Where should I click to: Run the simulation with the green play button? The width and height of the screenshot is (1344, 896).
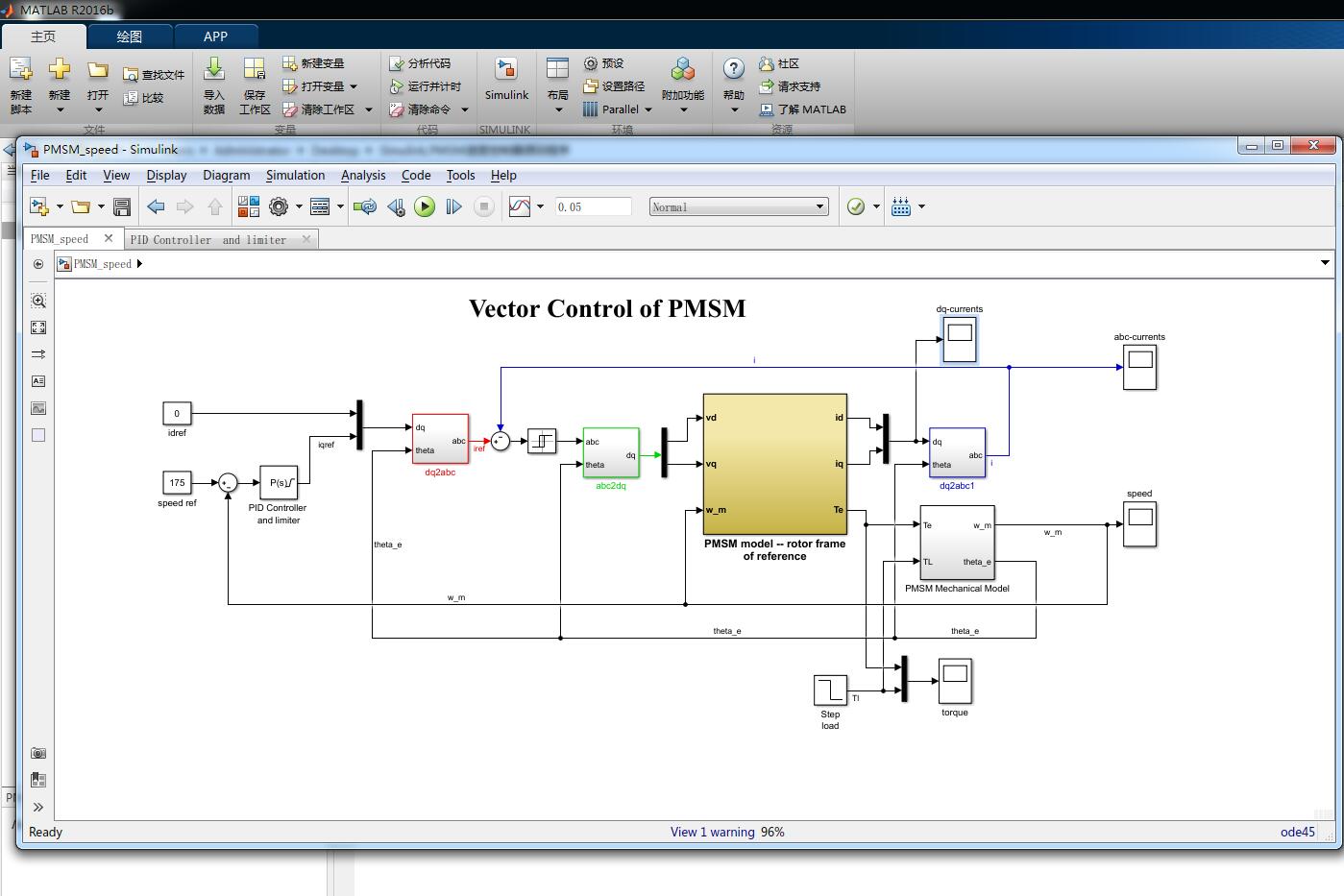coord(425,206)
